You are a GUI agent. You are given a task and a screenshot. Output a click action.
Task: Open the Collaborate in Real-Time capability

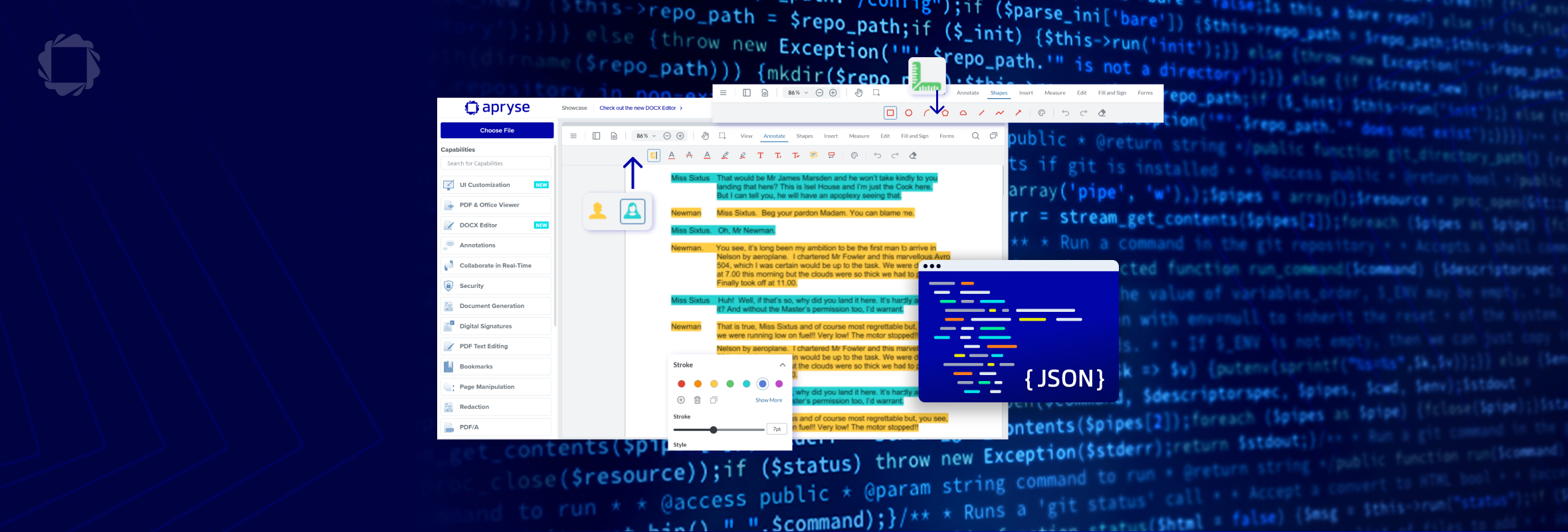pos(496,265)
